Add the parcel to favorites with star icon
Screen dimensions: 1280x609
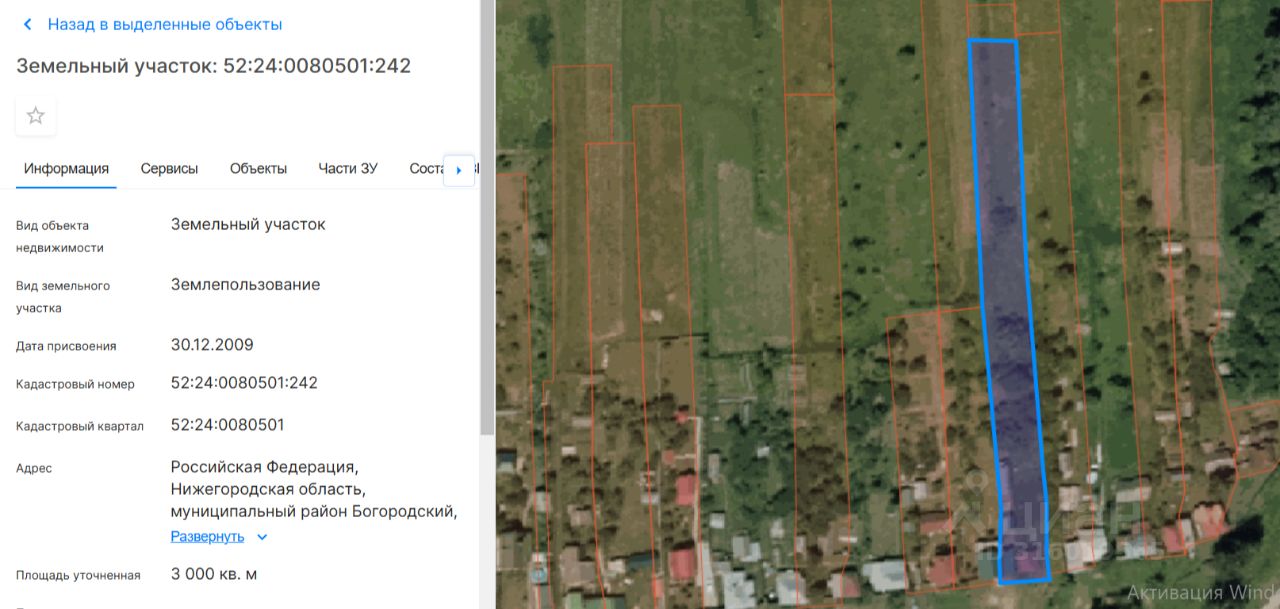click(x=36, y=116)
